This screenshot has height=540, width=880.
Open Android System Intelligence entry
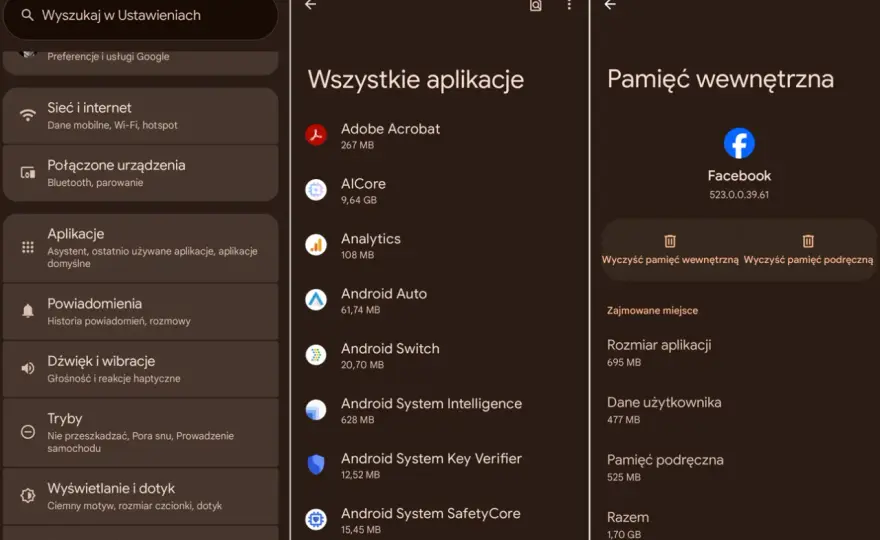pyautogui.click(x=439, y=410)
